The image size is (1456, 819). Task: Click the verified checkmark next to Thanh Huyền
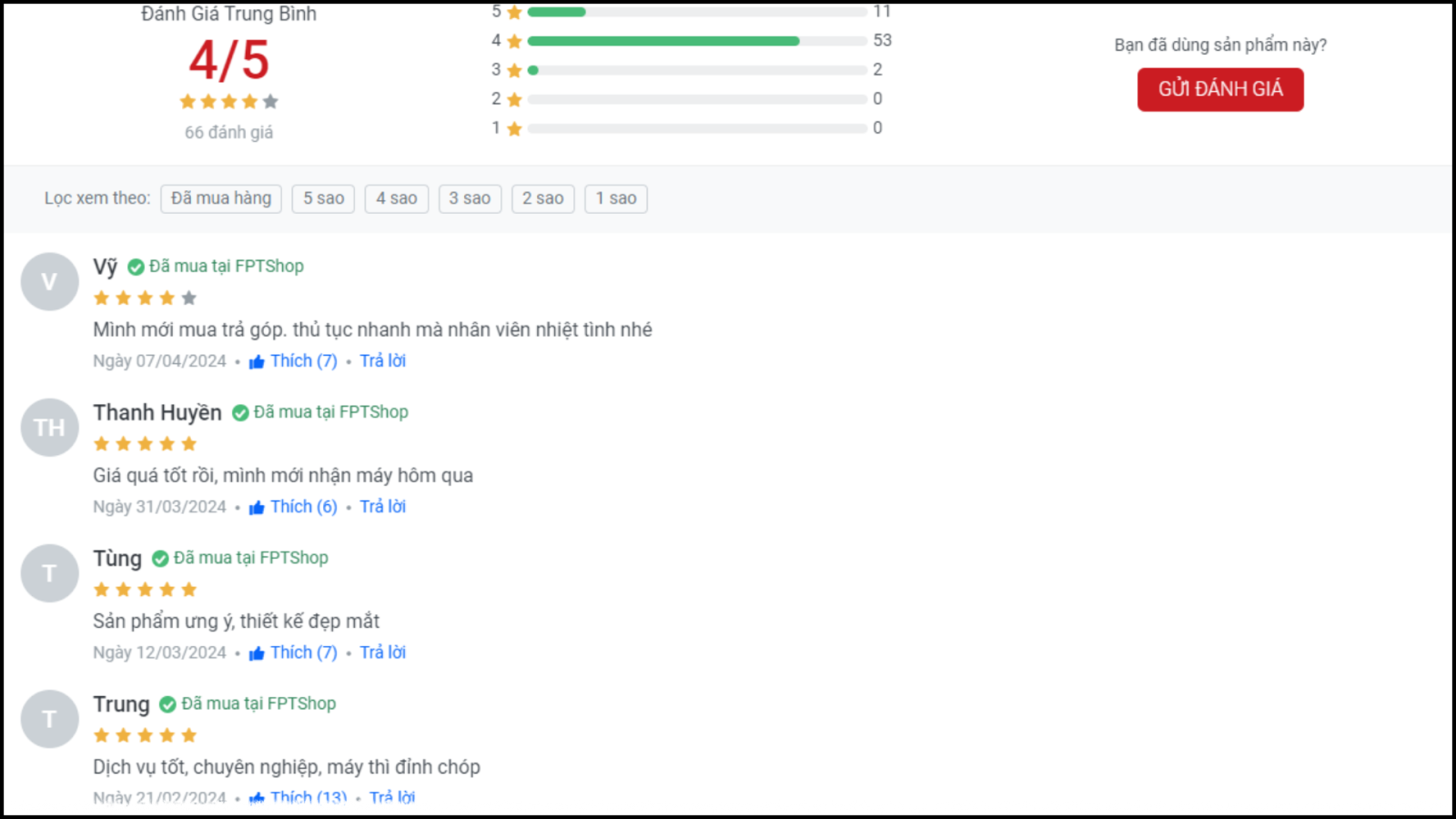point(240,412)
